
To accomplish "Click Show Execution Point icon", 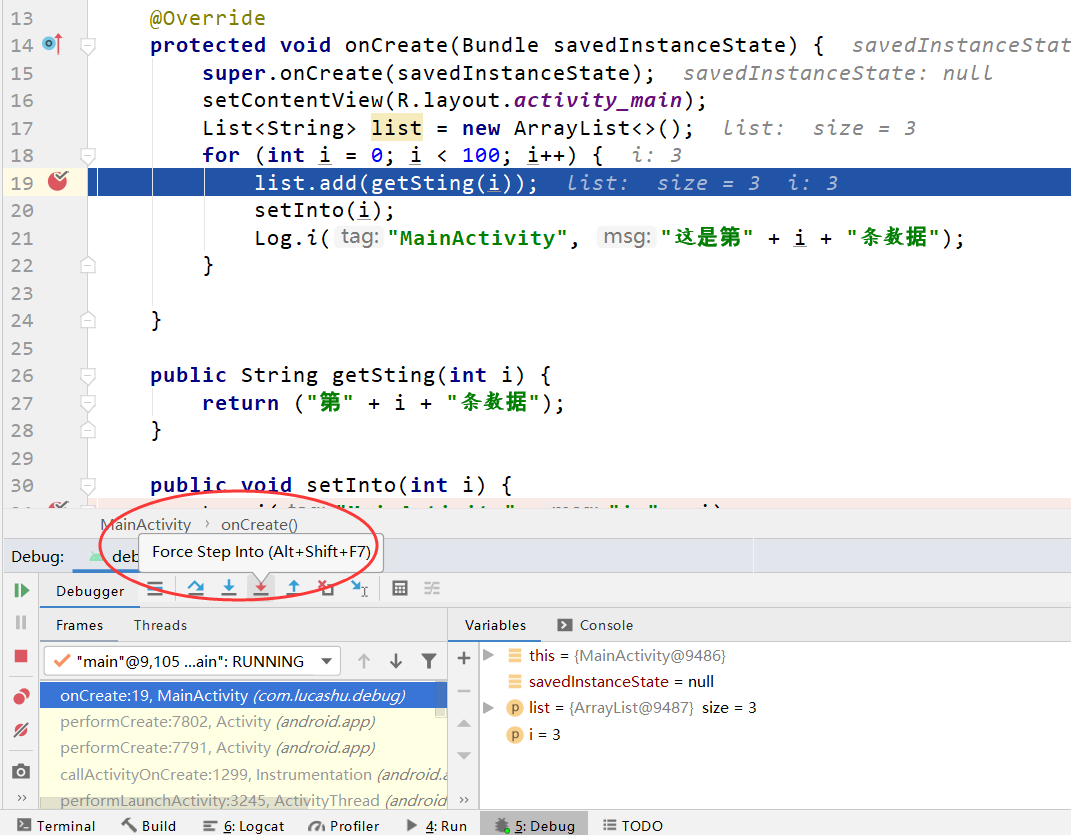I will [155, 588].
